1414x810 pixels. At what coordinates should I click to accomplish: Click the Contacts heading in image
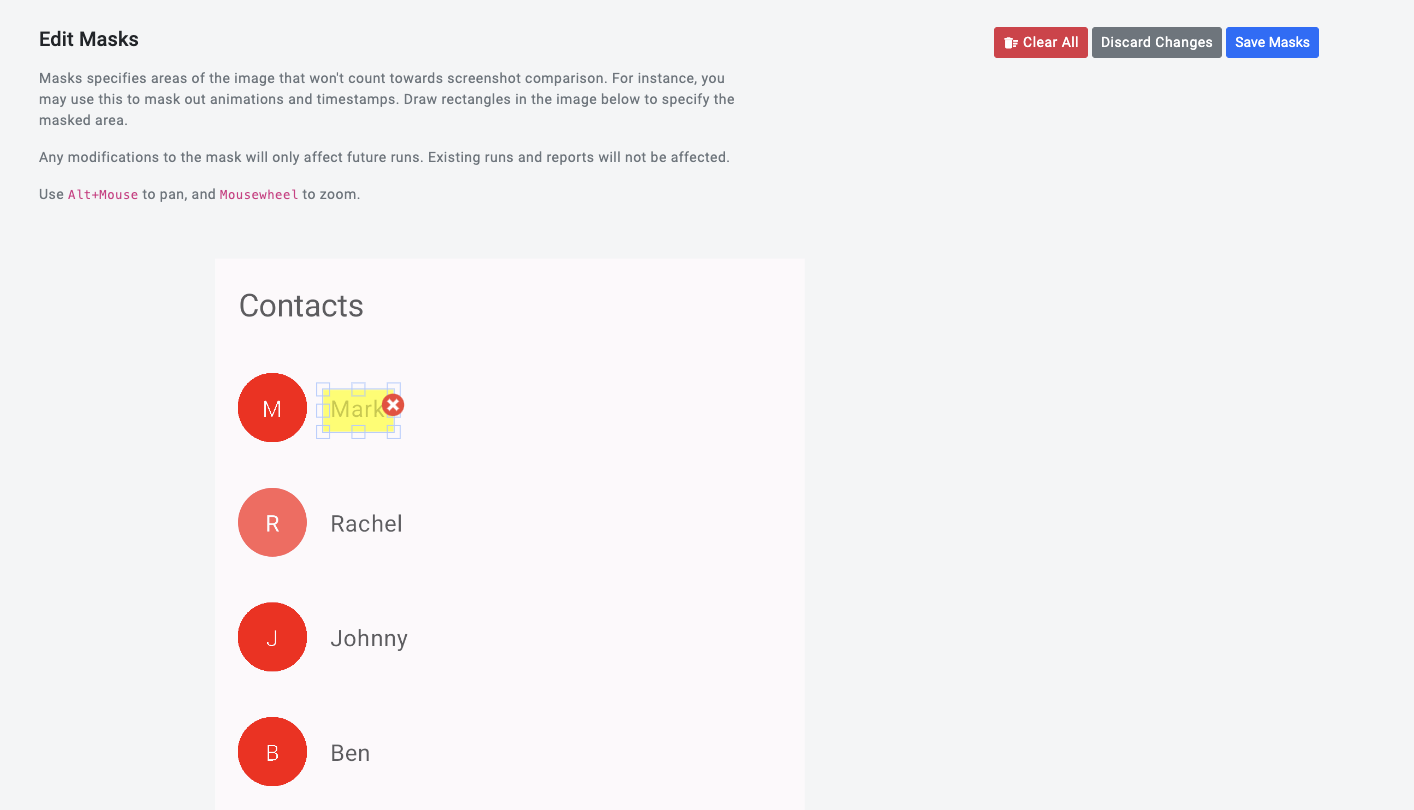pyautogui.click(x=301, y=305)
